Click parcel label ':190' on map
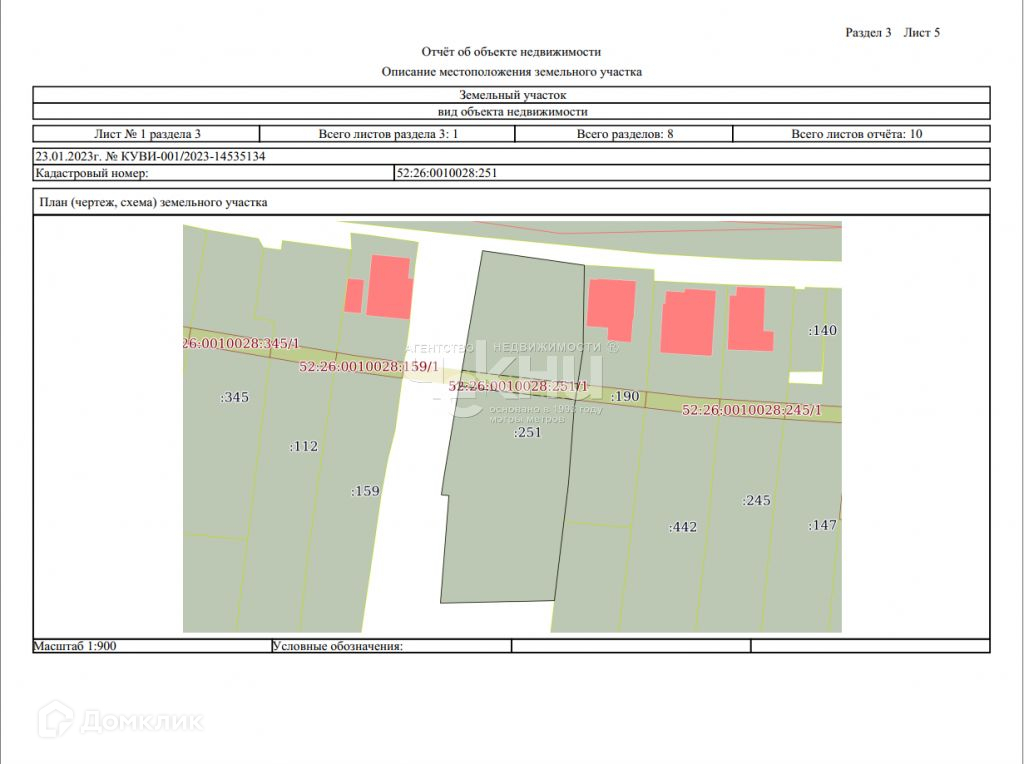Screen dimensions: 1024x764 point(625,396)
